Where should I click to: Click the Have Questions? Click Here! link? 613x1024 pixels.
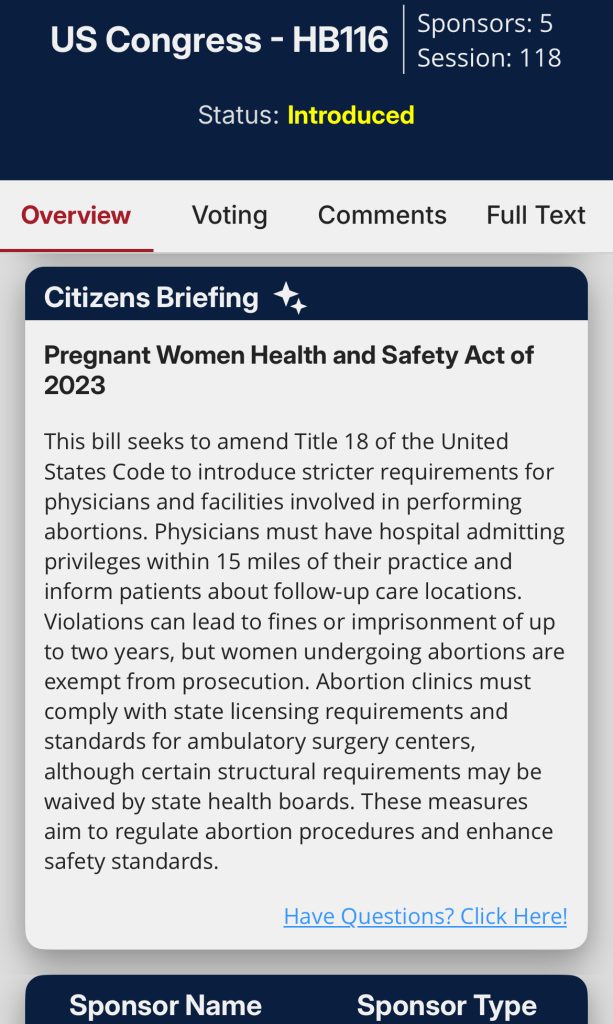point(425,915)
